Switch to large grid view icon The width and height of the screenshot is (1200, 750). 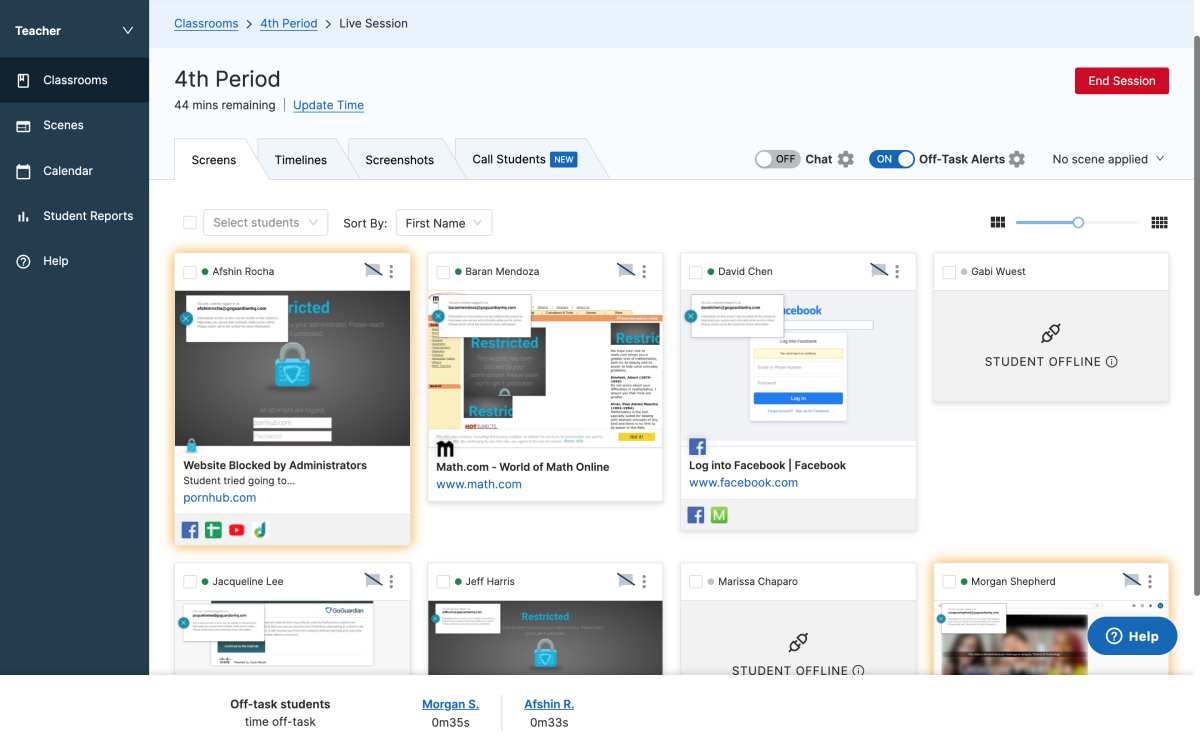(997, 222)
